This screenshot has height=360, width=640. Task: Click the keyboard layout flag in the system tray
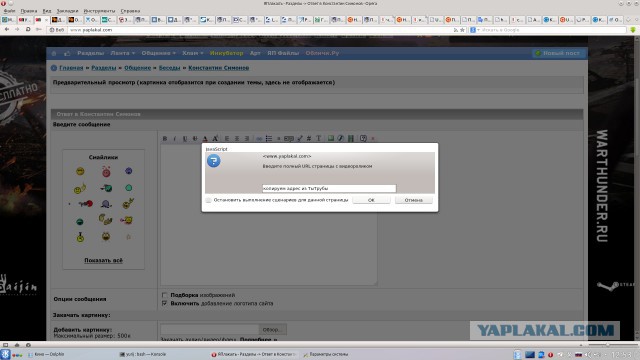tap(578, 355)
